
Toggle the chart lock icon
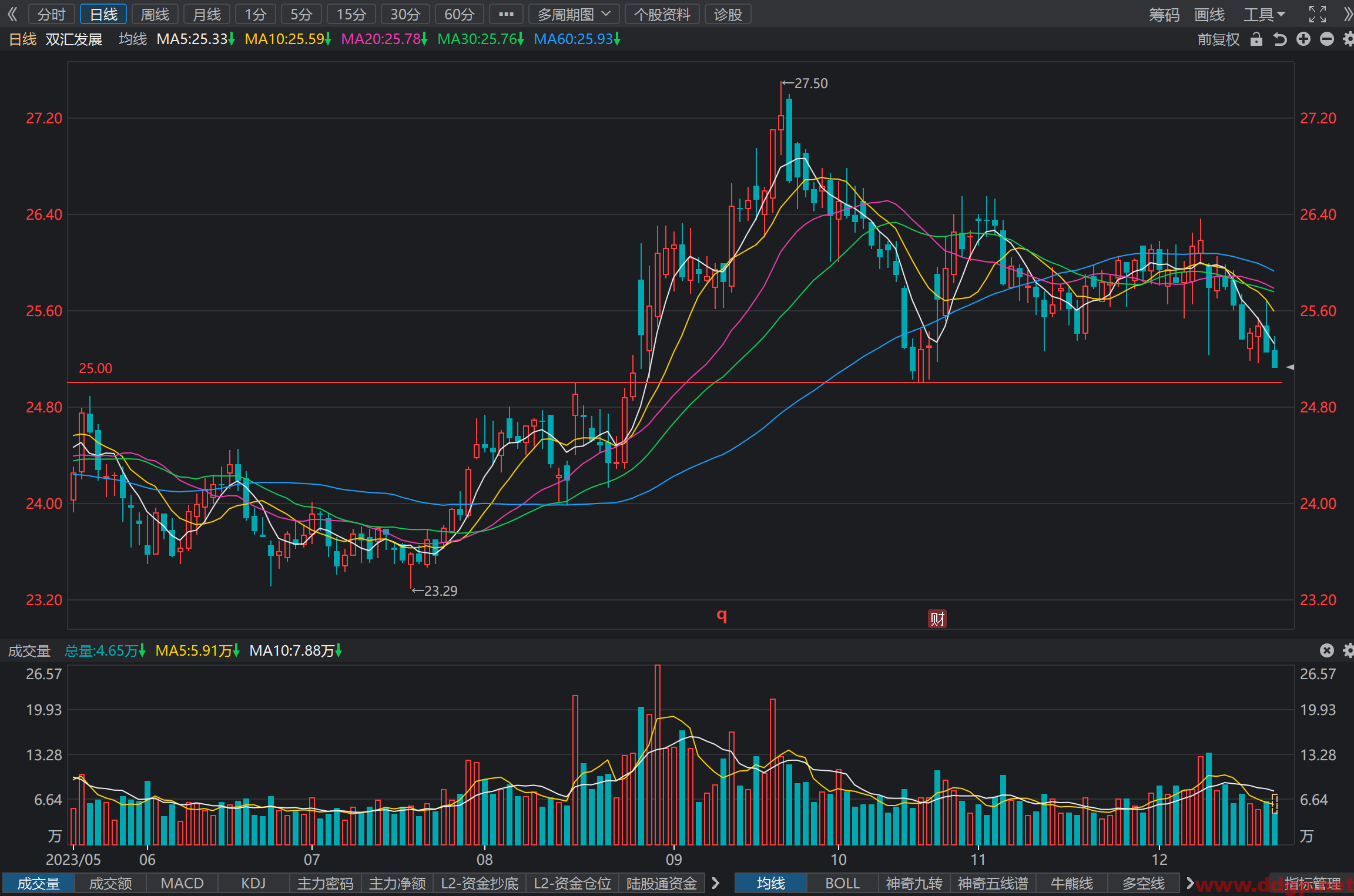(1256, 39)
